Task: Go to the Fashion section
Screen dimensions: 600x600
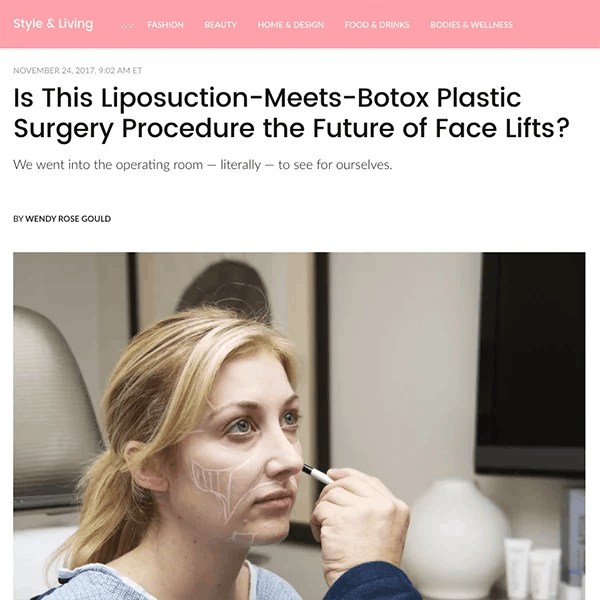Action: pos(165,25)
